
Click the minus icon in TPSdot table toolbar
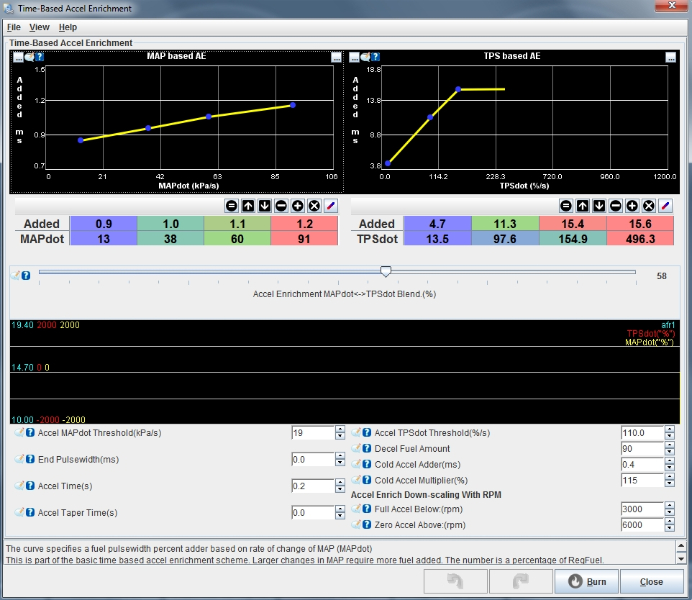click(x=615, y=205)
